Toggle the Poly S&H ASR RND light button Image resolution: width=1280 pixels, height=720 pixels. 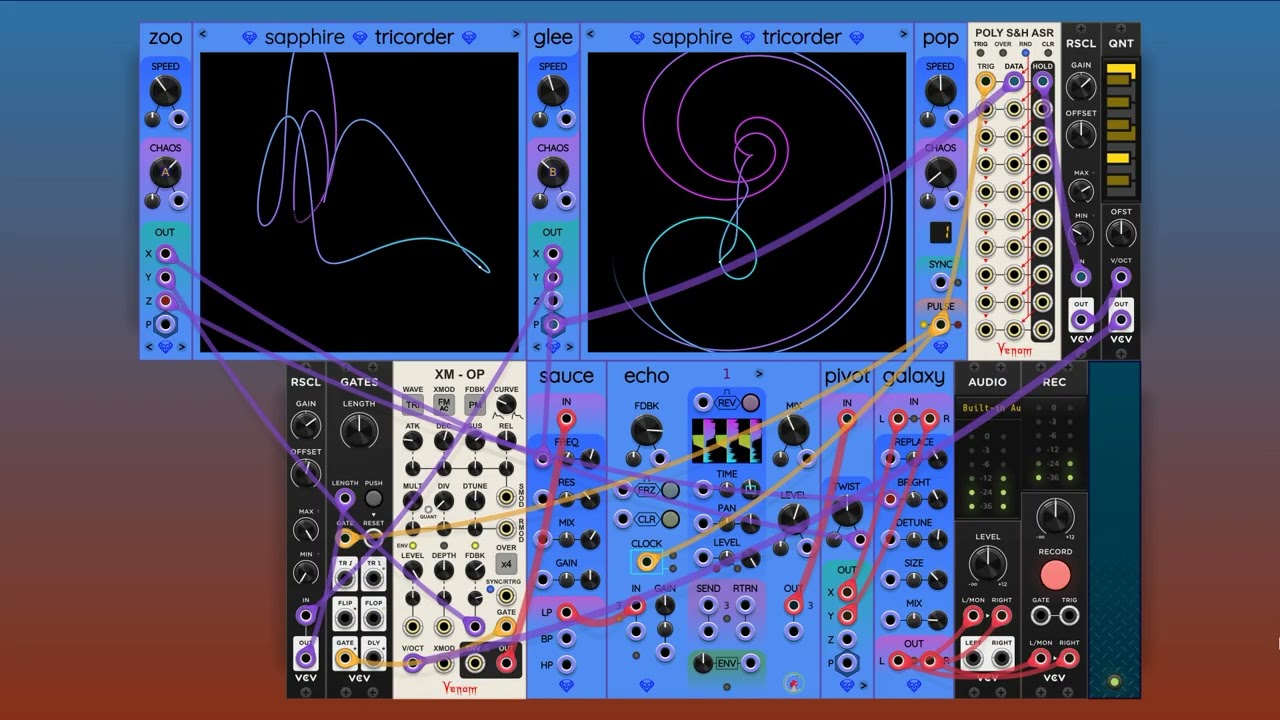pos(1025,54)
